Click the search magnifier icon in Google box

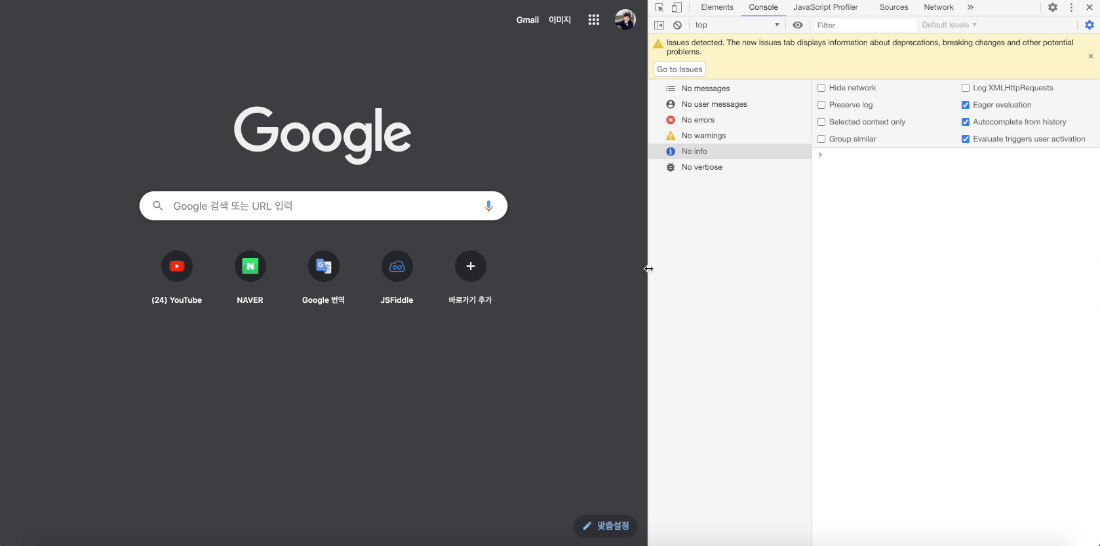click(158, 206)
